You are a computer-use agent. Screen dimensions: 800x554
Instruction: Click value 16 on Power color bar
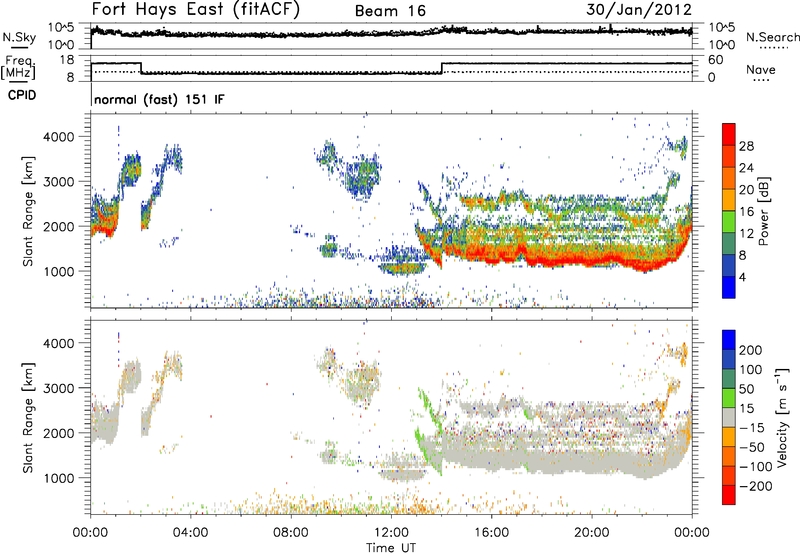746,212
